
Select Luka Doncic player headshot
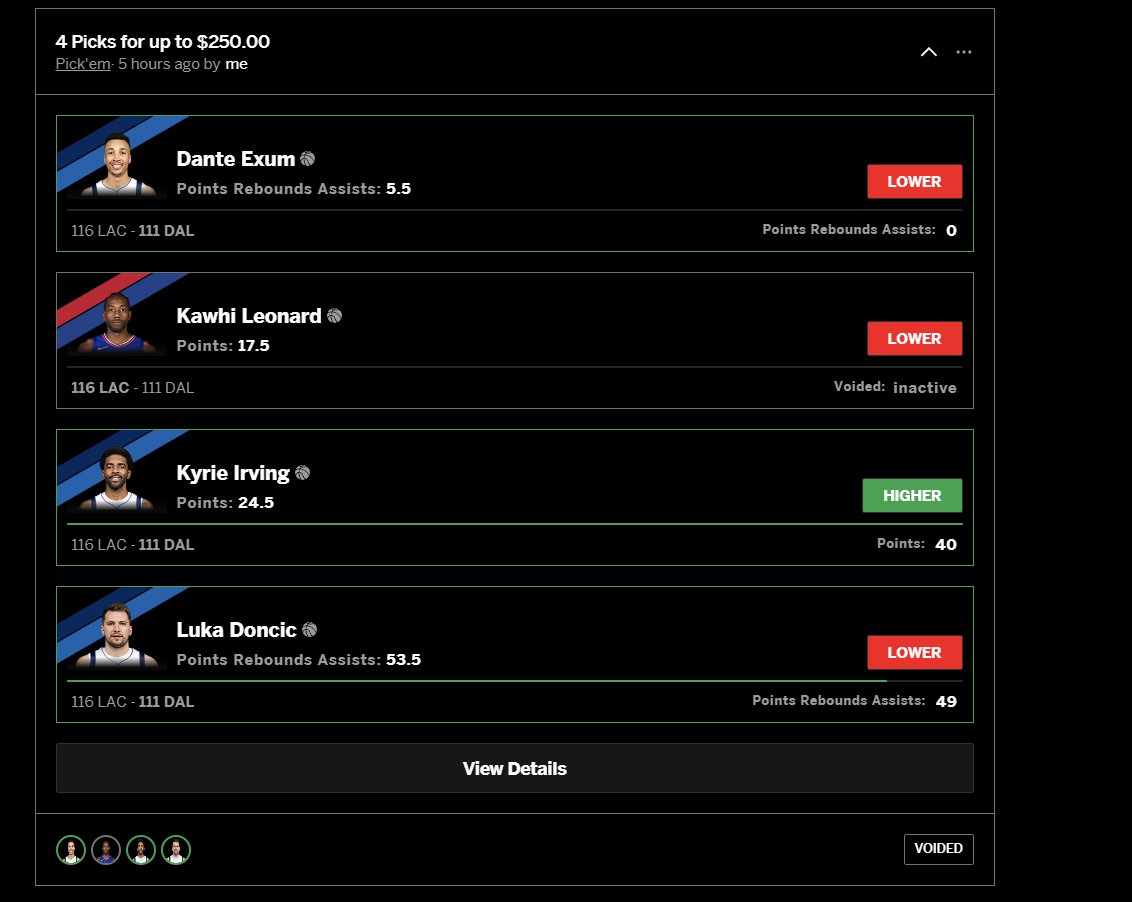(x=117, y=636)
